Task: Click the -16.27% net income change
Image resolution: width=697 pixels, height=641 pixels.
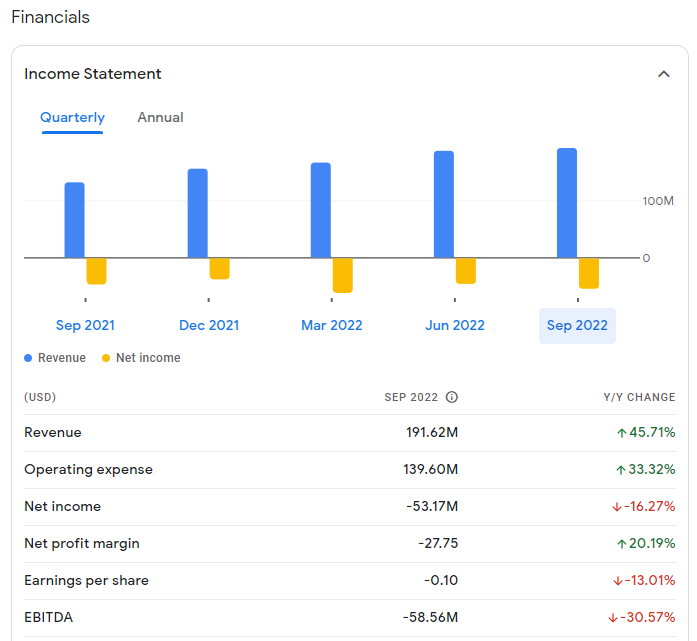Action: coord(644,506)
